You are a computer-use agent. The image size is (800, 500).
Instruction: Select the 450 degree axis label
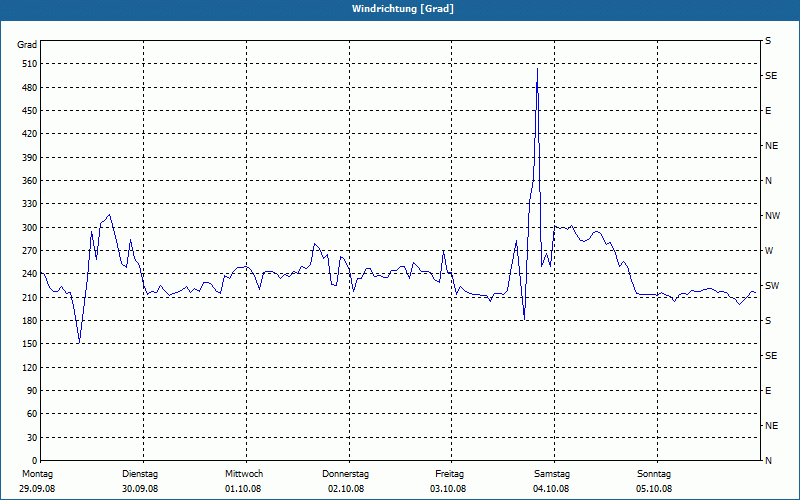click(31, 111)
